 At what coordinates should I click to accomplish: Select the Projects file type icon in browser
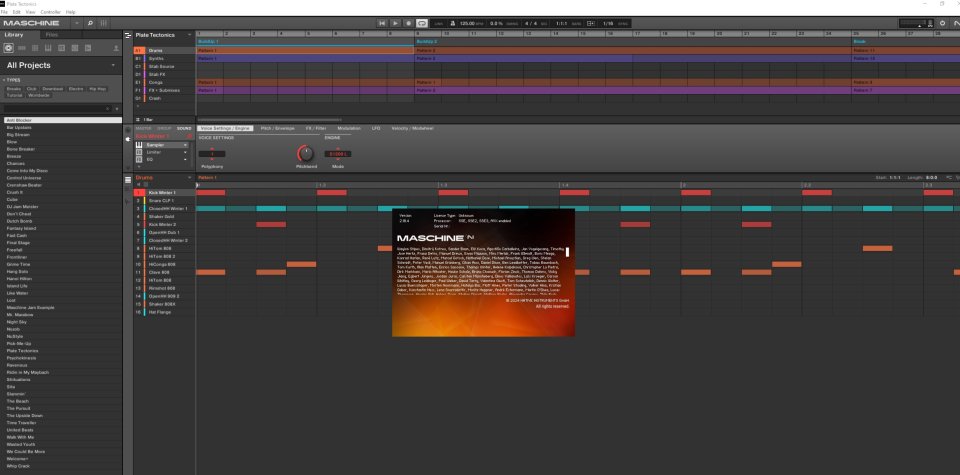click(9, 48)
